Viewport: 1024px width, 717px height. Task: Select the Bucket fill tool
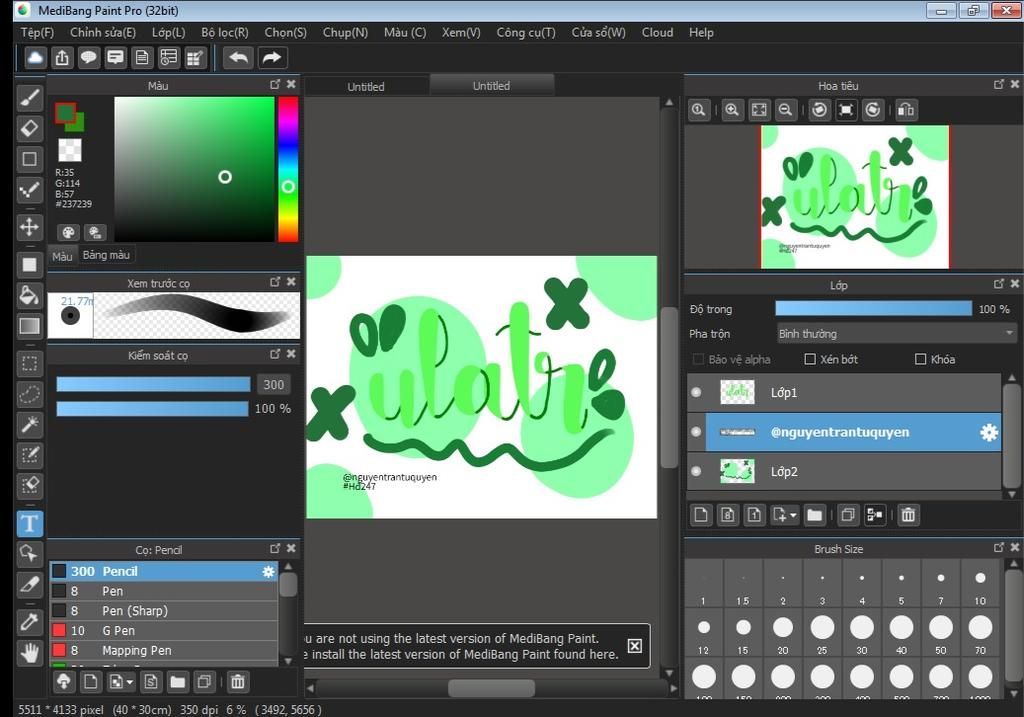click(x=29, y=295)
